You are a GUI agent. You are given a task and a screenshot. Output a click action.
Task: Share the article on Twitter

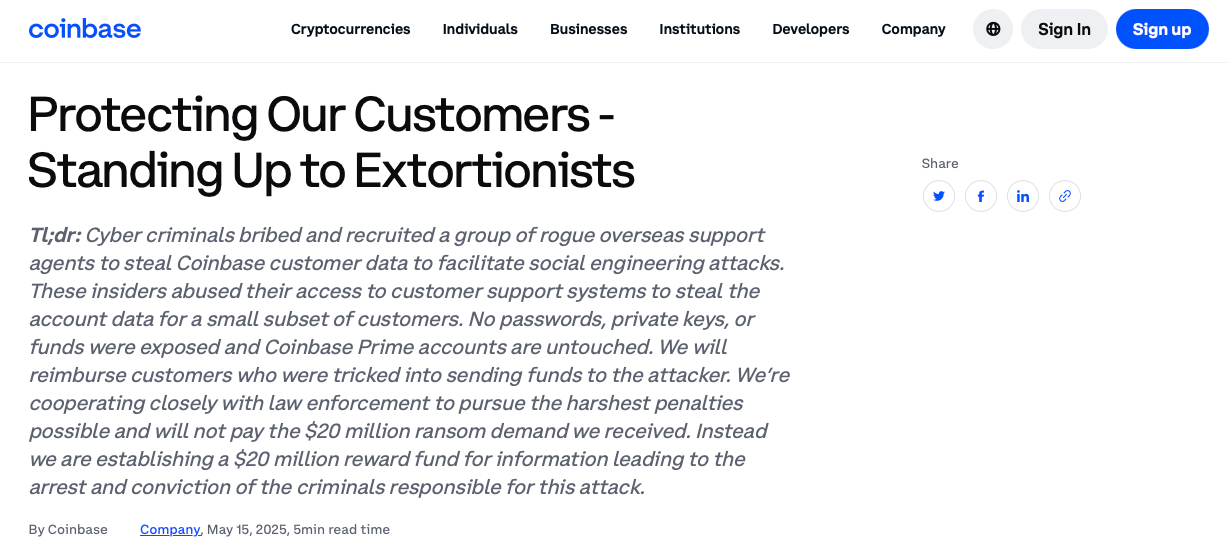pos(939,196)
